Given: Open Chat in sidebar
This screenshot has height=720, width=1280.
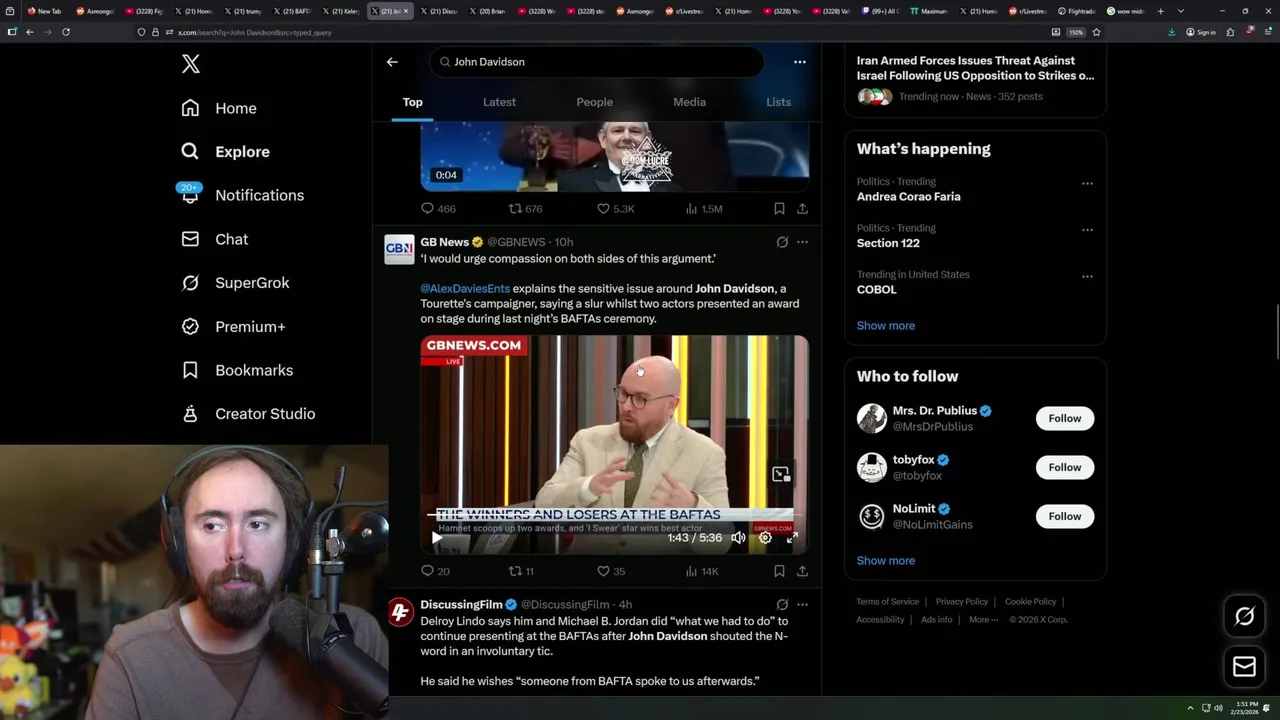Looking at the screenshot, I should pyautogui.click(x=214, y=239).
